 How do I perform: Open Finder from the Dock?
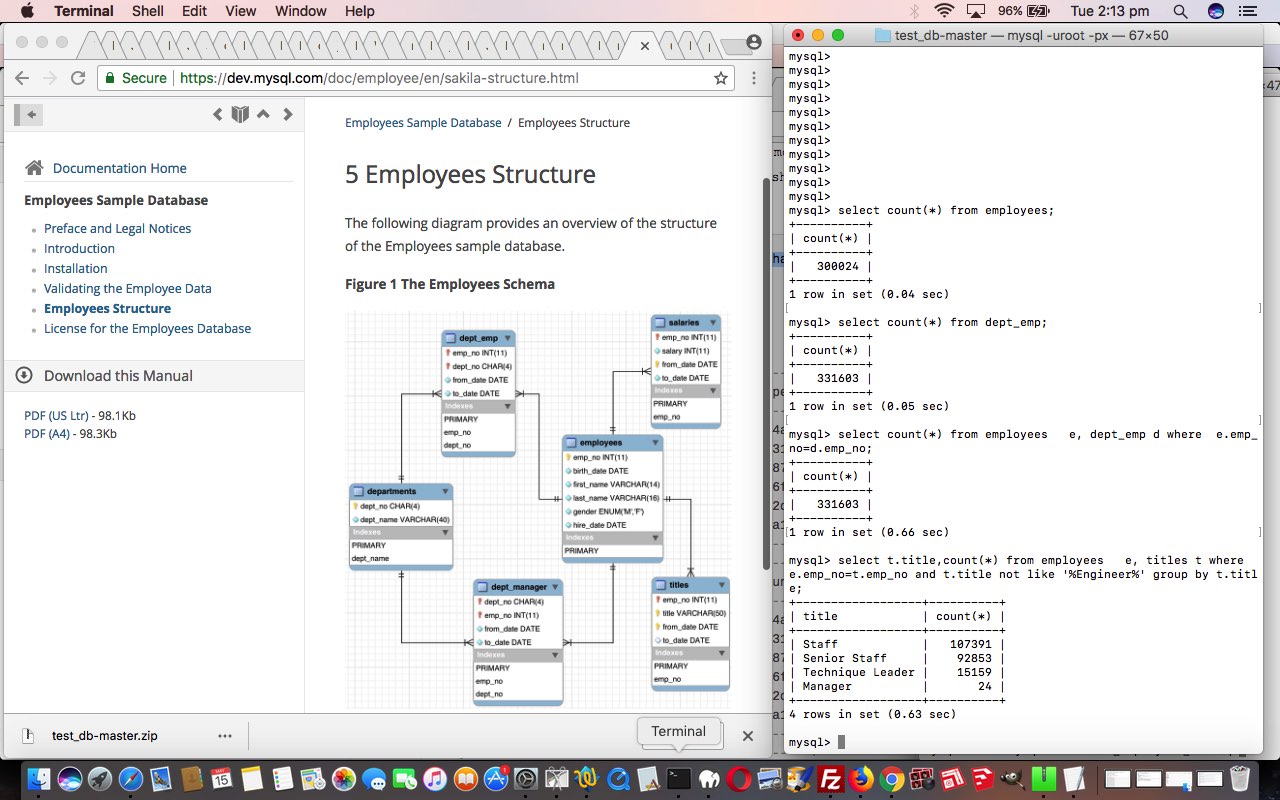(40, 779)
